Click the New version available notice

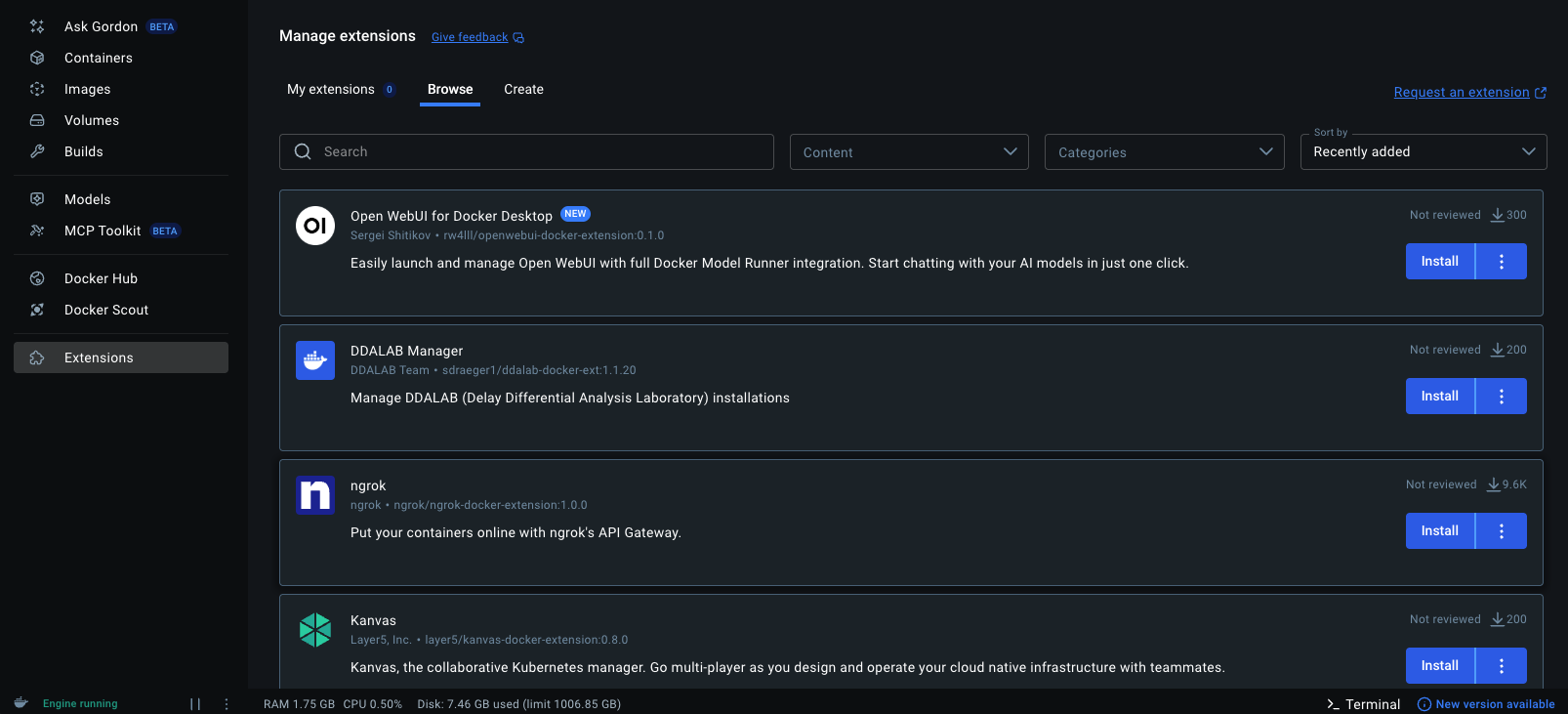[1486, 703]
